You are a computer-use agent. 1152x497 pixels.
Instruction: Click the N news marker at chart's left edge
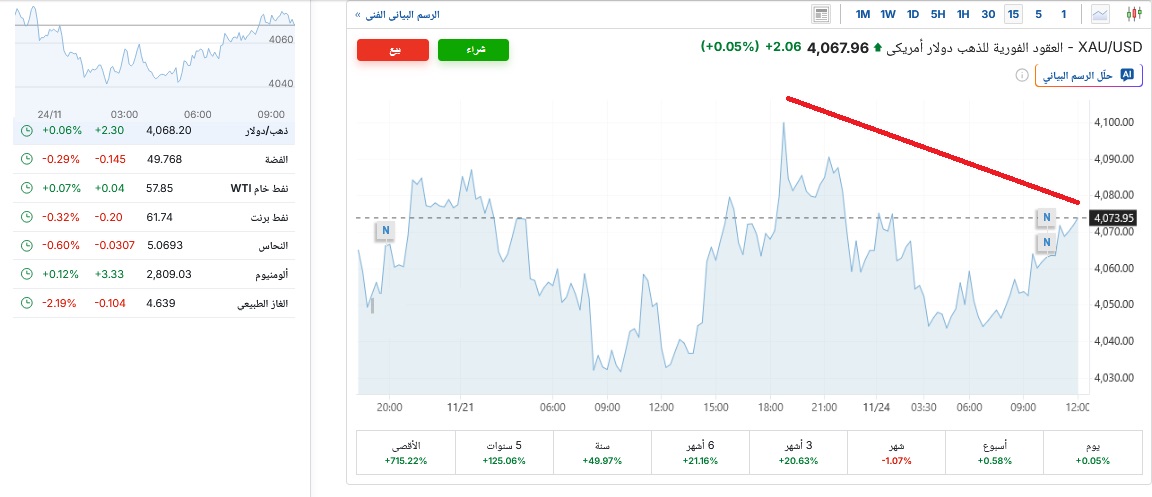[386, 231]
